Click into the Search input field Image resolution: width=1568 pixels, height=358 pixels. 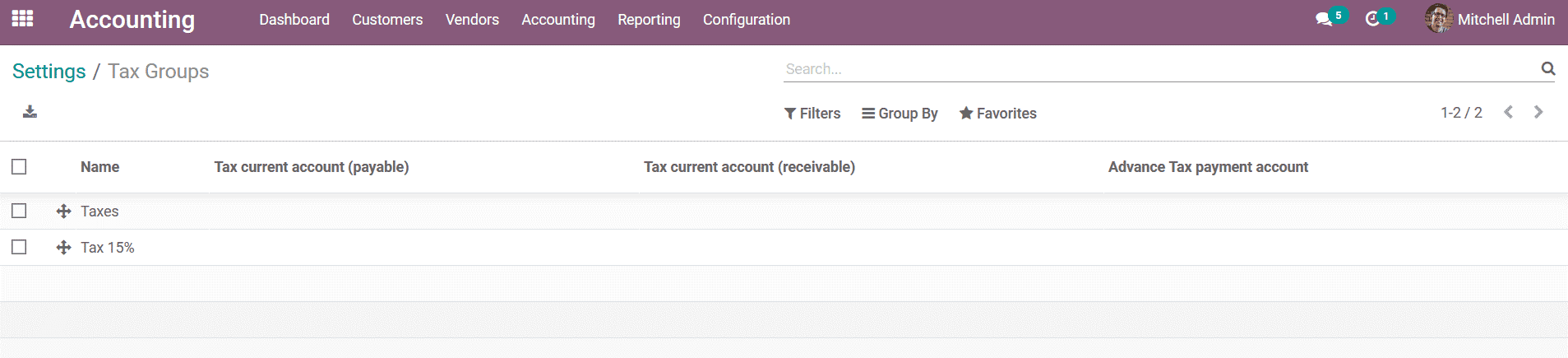pyautogui.click(x=1159, y=69)
